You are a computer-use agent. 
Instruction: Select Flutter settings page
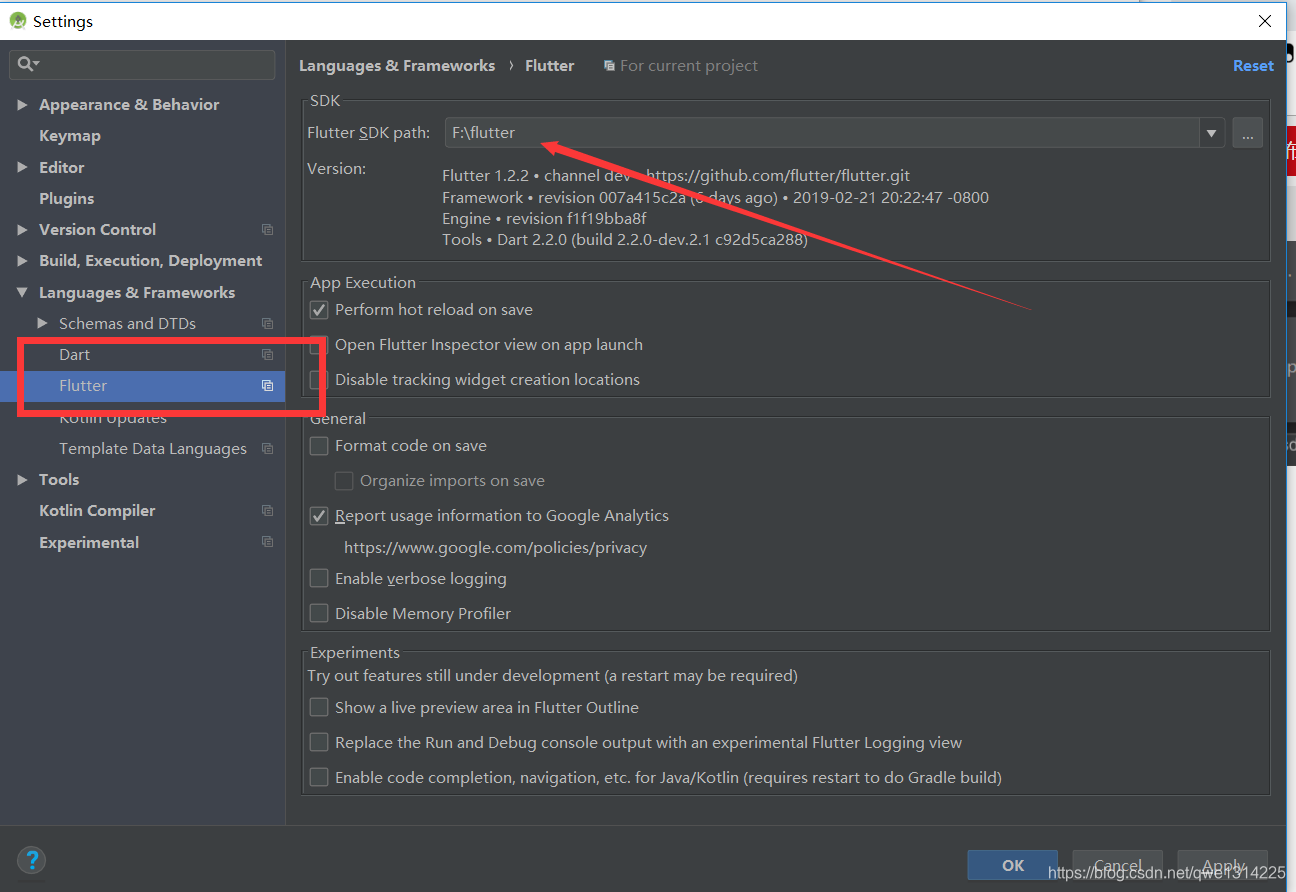(x=83, y=386)
